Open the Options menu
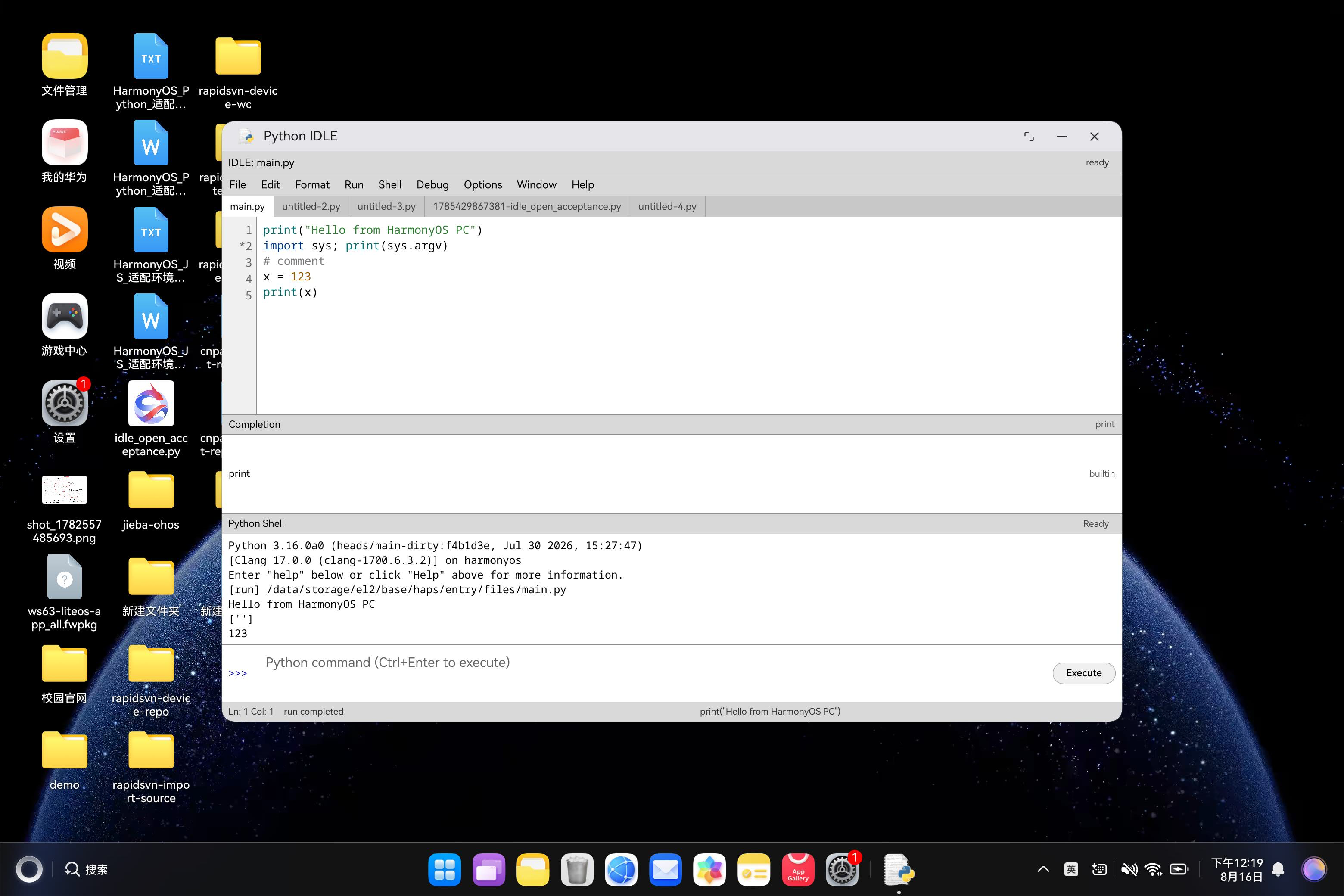Image resolution: width=1344 pixels, height=896 pixels. click(483, 184)
